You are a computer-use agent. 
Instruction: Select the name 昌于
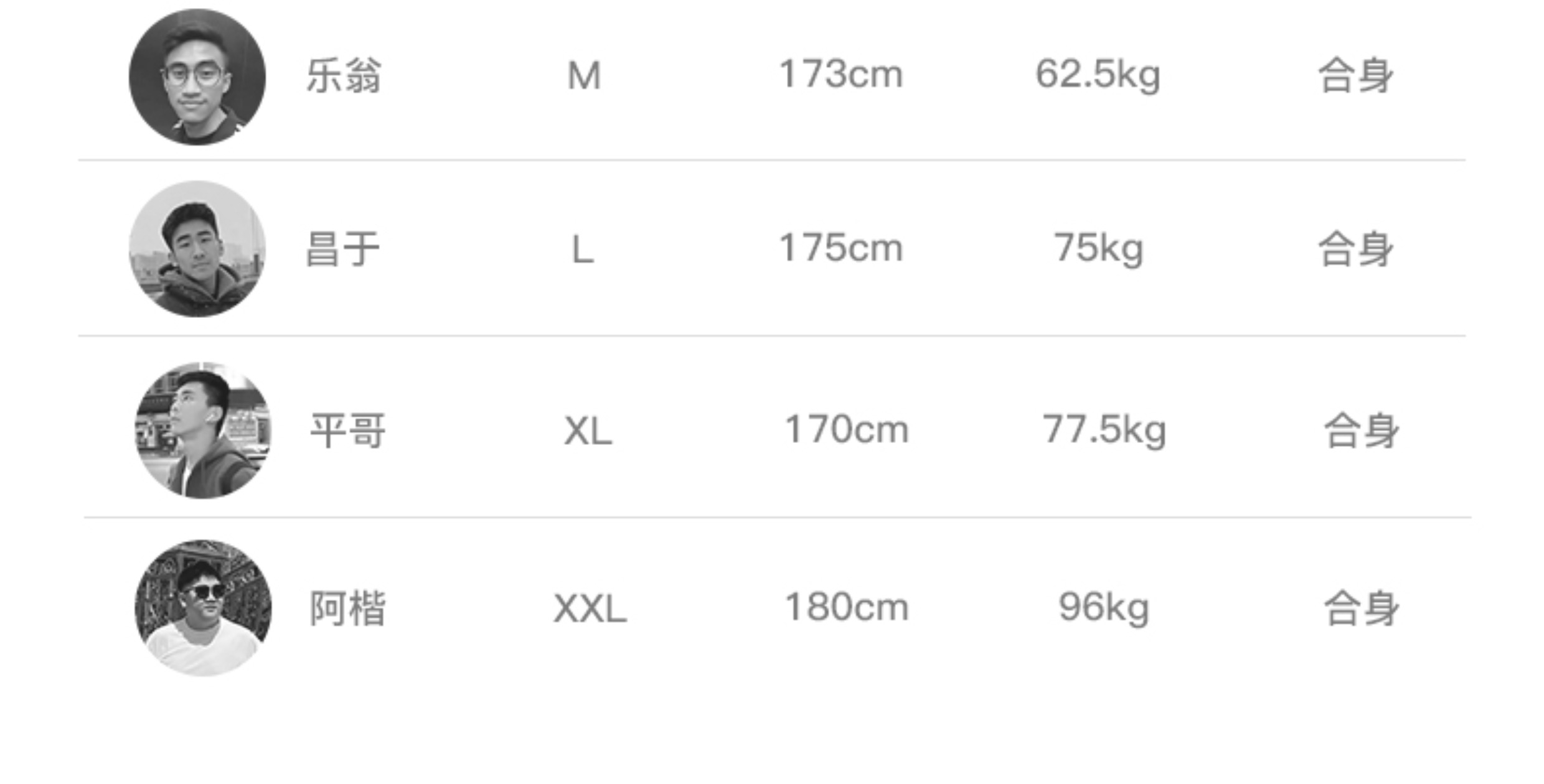click(342, 249)
